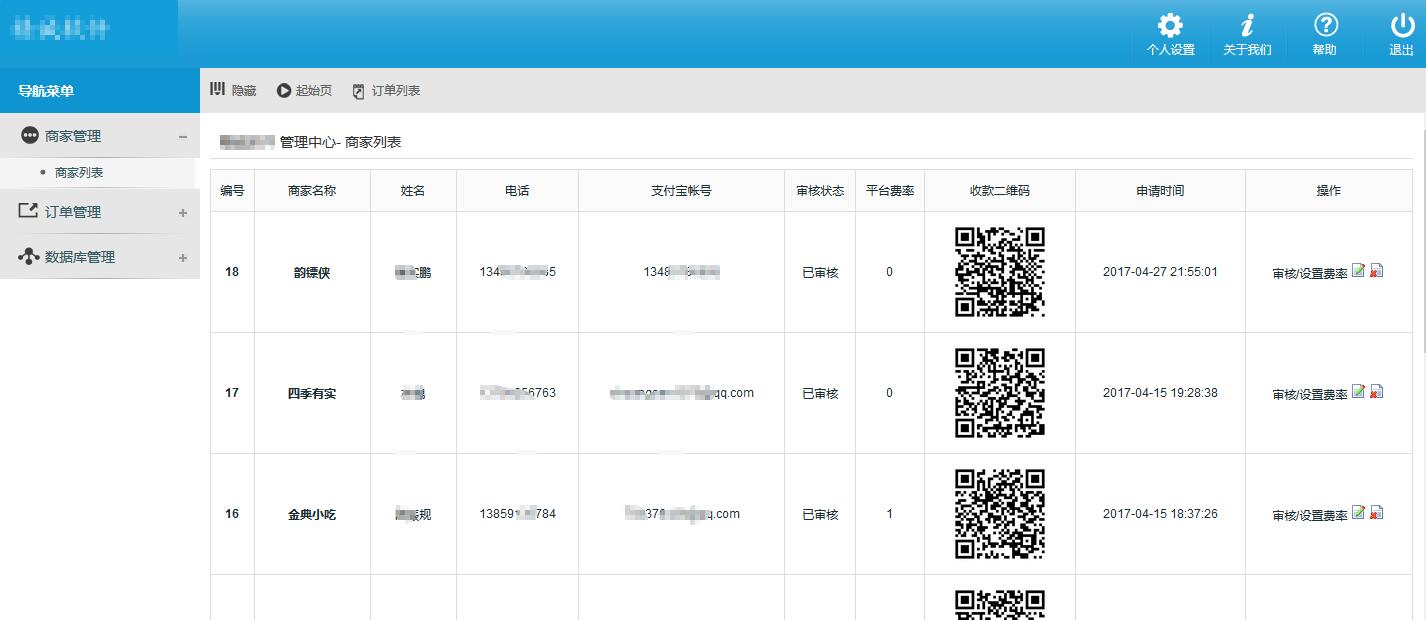Click the delete icon for 韵镖侠
Screen dimensions: 1426x620
pyautogui.click(x=1376, y=270)
